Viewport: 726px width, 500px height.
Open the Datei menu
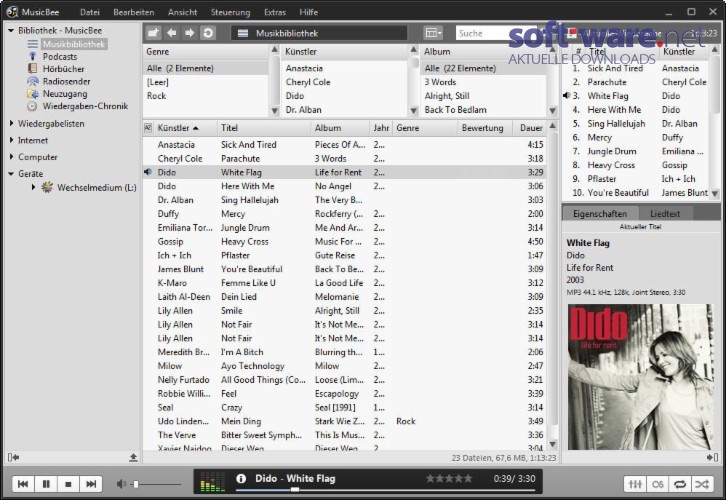point(89,12)
